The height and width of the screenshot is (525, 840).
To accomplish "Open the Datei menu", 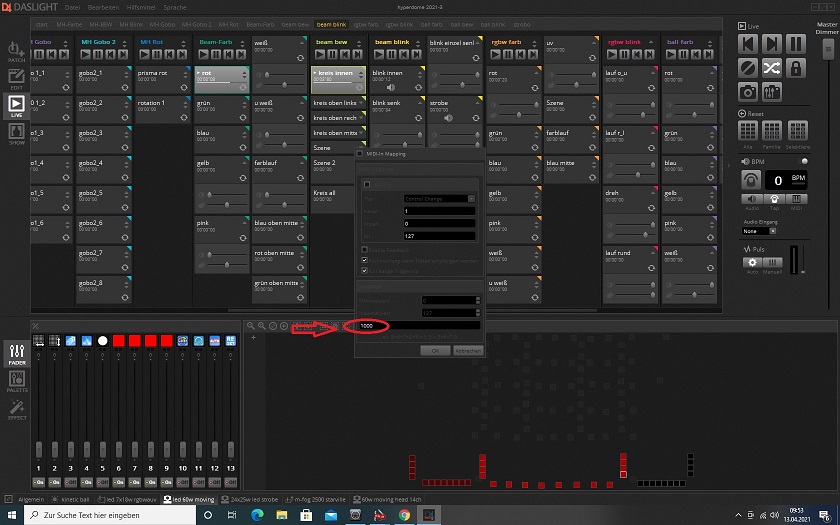I will [72, 8].
